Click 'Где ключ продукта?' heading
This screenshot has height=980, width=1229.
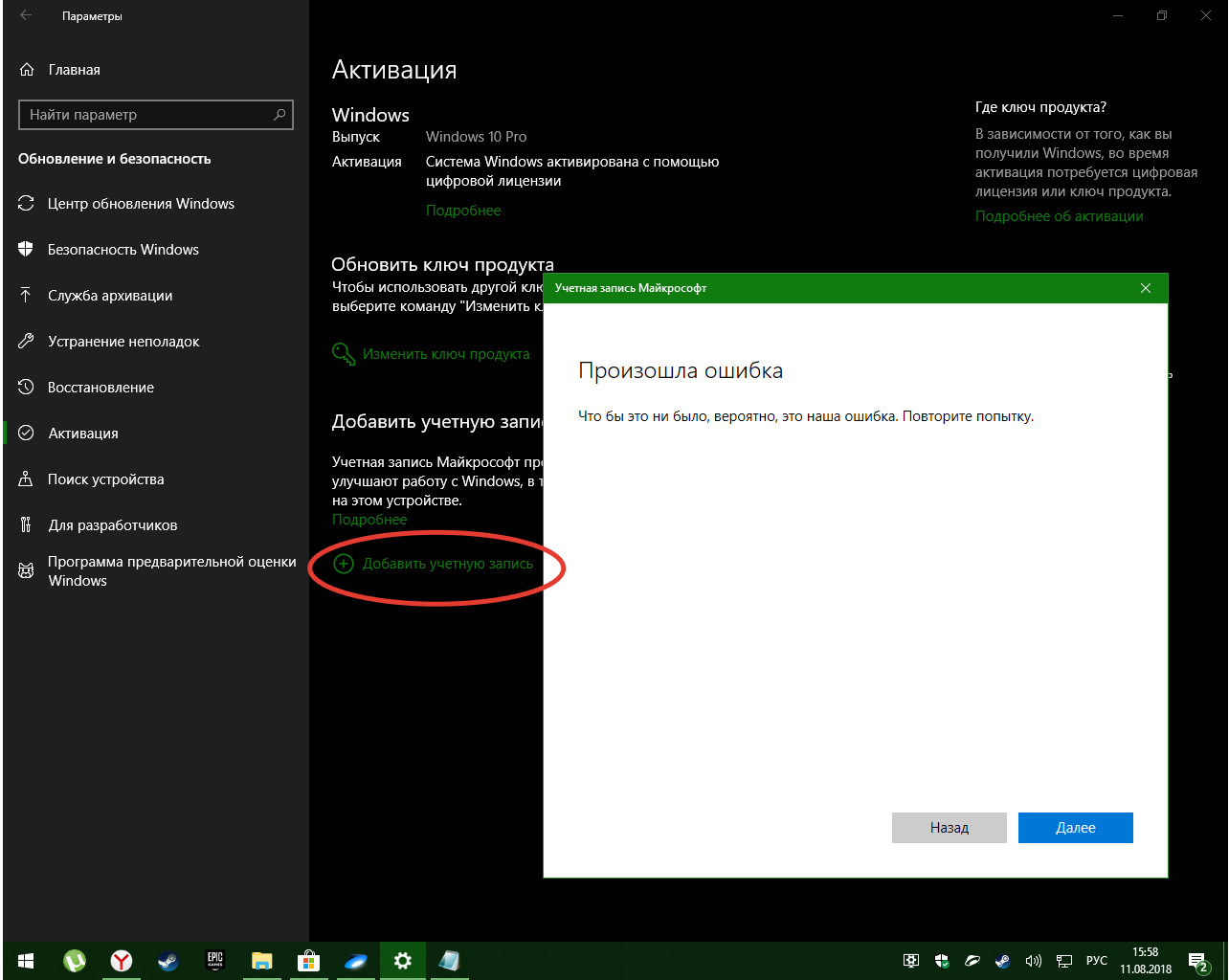click(x=1040, y=108)
